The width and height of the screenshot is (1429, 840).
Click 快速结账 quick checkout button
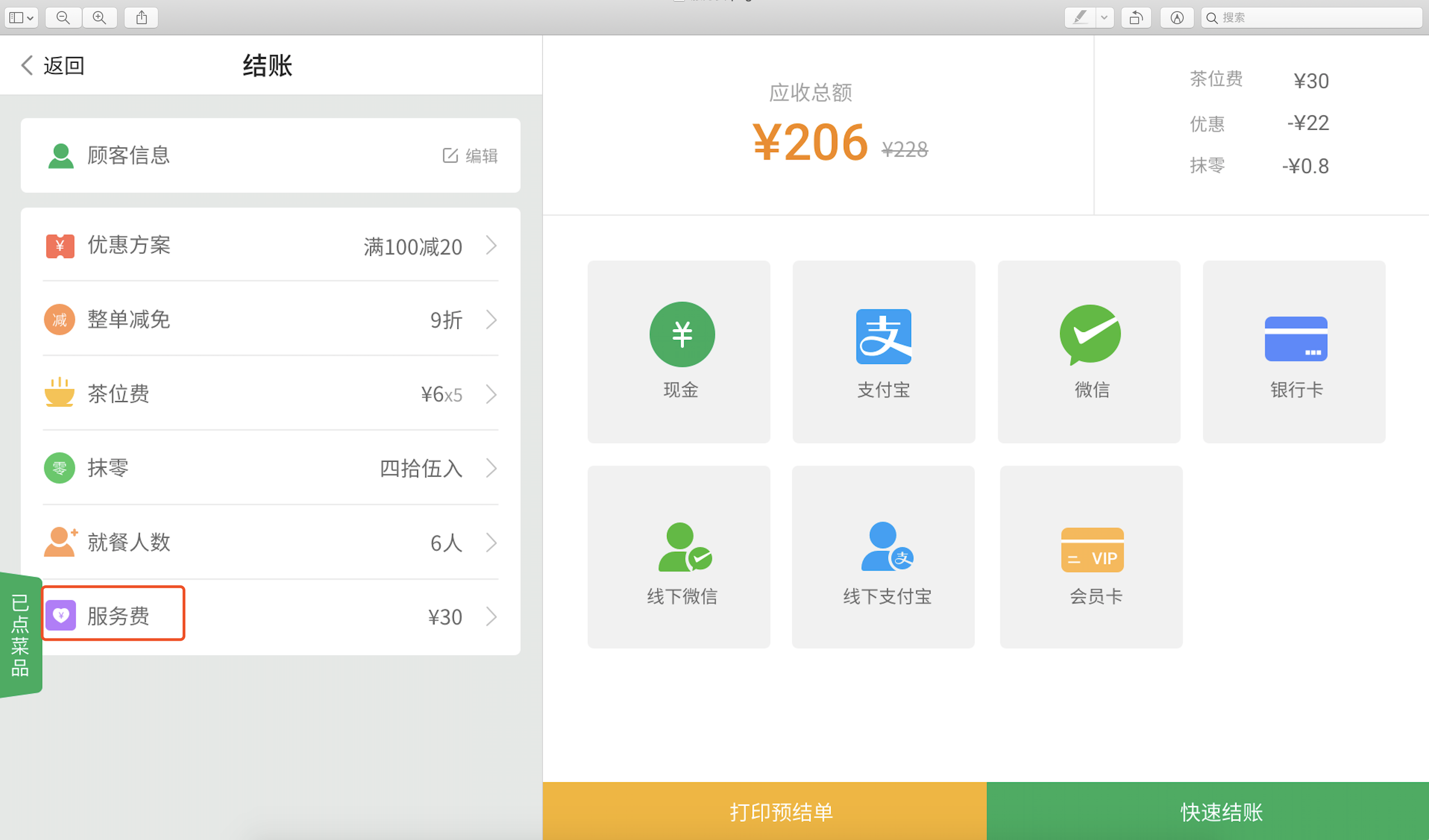1208,811
